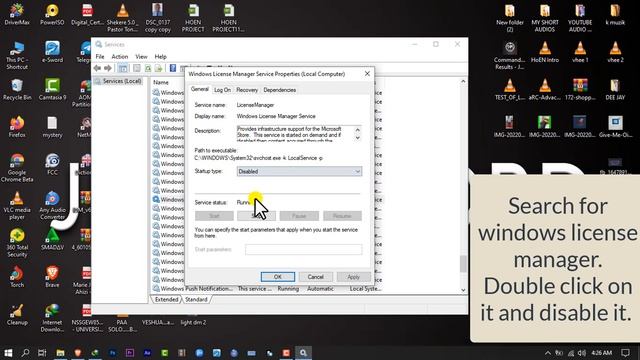Open the Windows Start menu

tap(8, 353)
